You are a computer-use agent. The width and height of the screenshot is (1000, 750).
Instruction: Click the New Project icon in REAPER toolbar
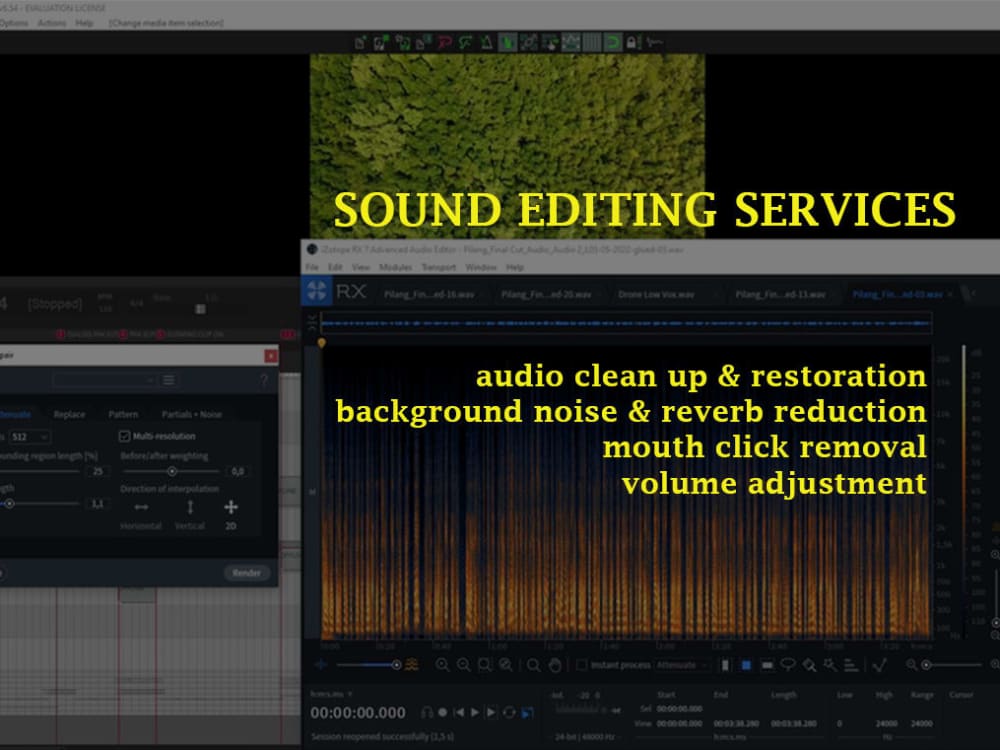[360, 43]
